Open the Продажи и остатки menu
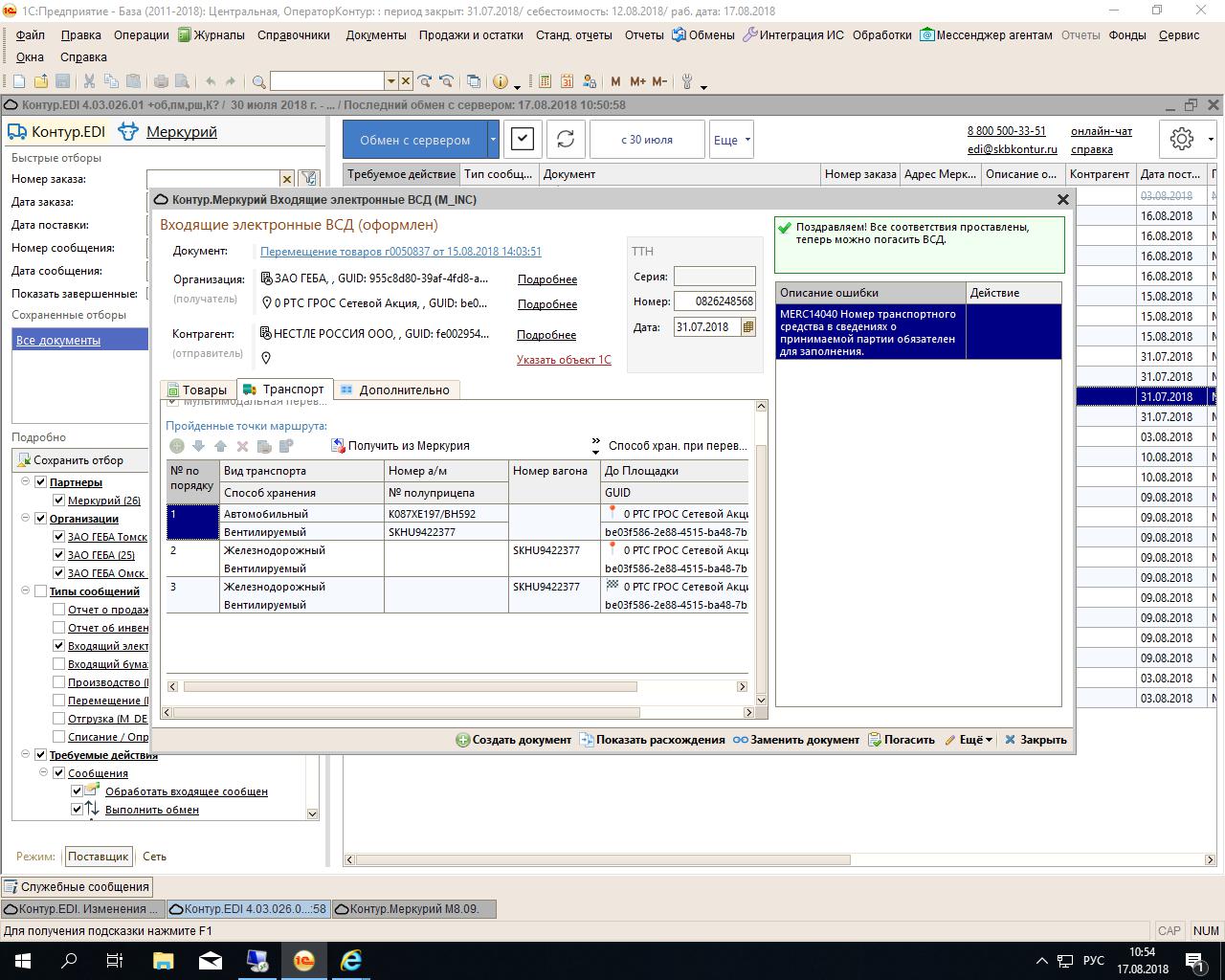Screen dimensions: 1225x980 471,34
